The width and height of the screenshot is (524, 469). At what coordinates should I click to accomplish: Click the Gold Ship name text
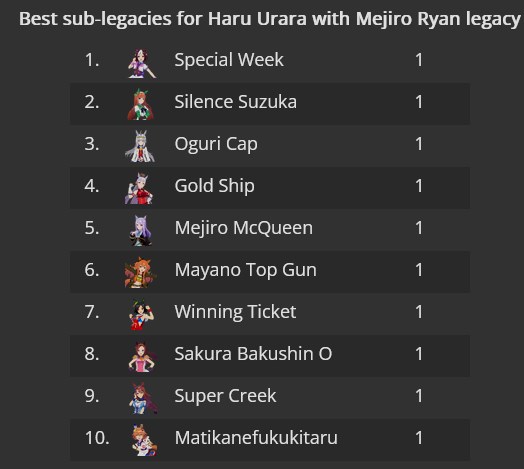(x=215, y=186)
